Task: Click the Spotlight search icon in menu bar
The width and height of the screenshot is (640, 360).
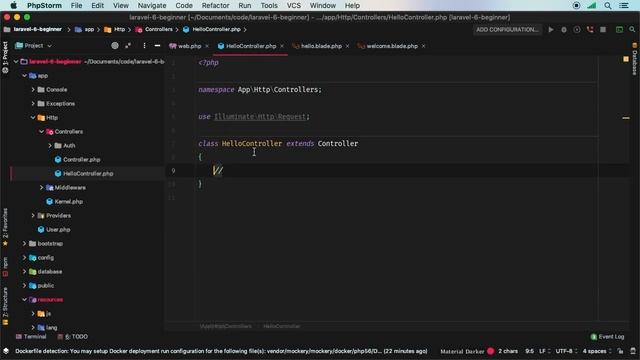Action: point(608,6)
